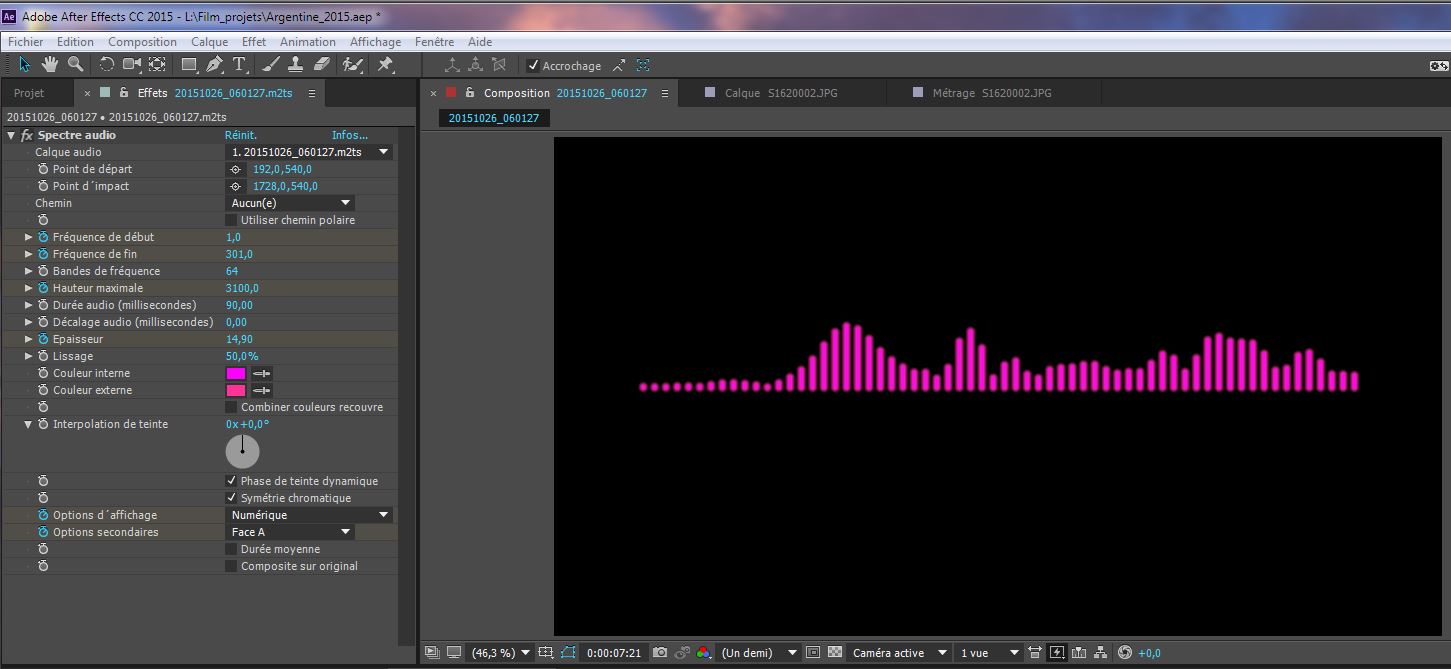Switch to the Projet panel tab
This screenshot has width=1451, height=669.
point(29,93)
